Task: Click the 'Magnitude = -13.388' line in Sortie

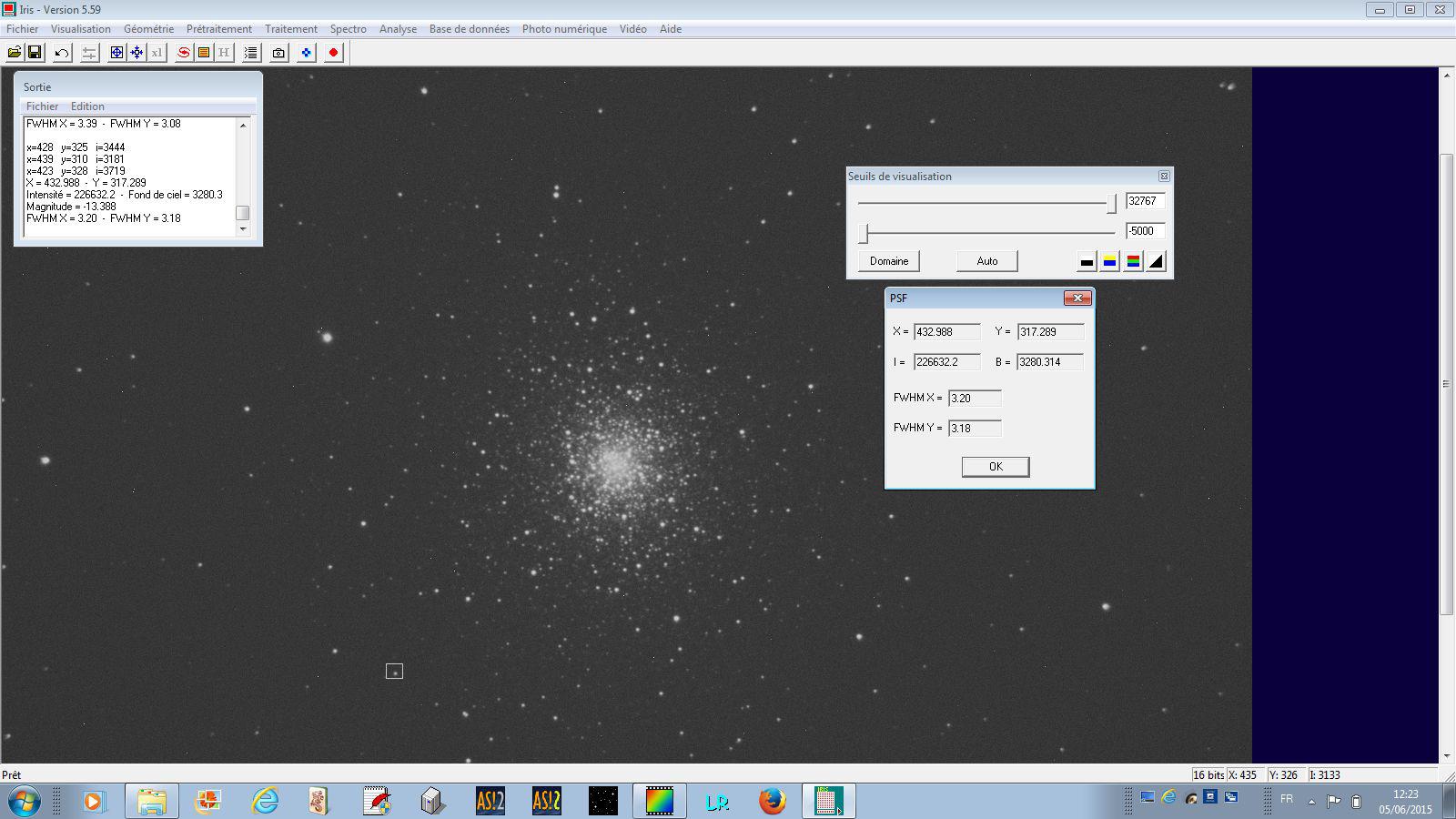Action: click(71, 207)
